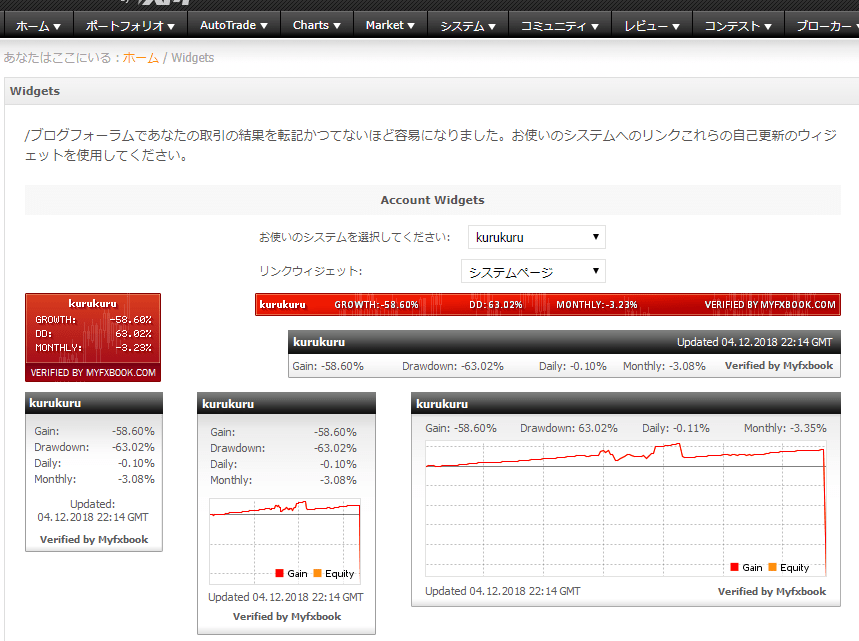The width and height of the screenshot is (859, 641).
Task: Click Verified by Myfxbook in the large chart widget
Action: [x=772, y=591]
